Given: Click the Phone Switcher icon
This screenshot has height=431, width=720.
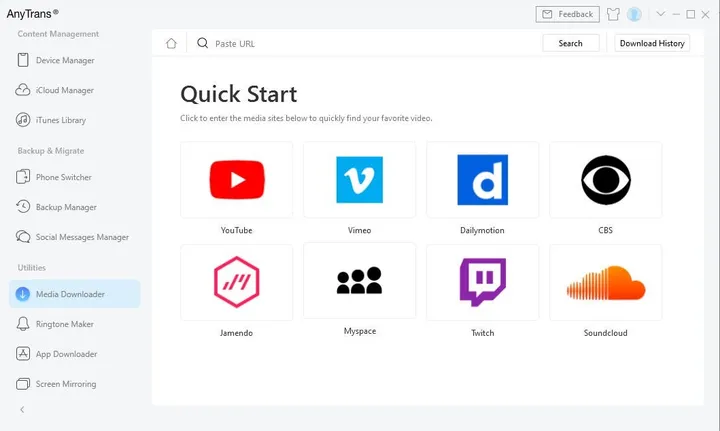Looking at the screenshot, I should click(23, 177).
